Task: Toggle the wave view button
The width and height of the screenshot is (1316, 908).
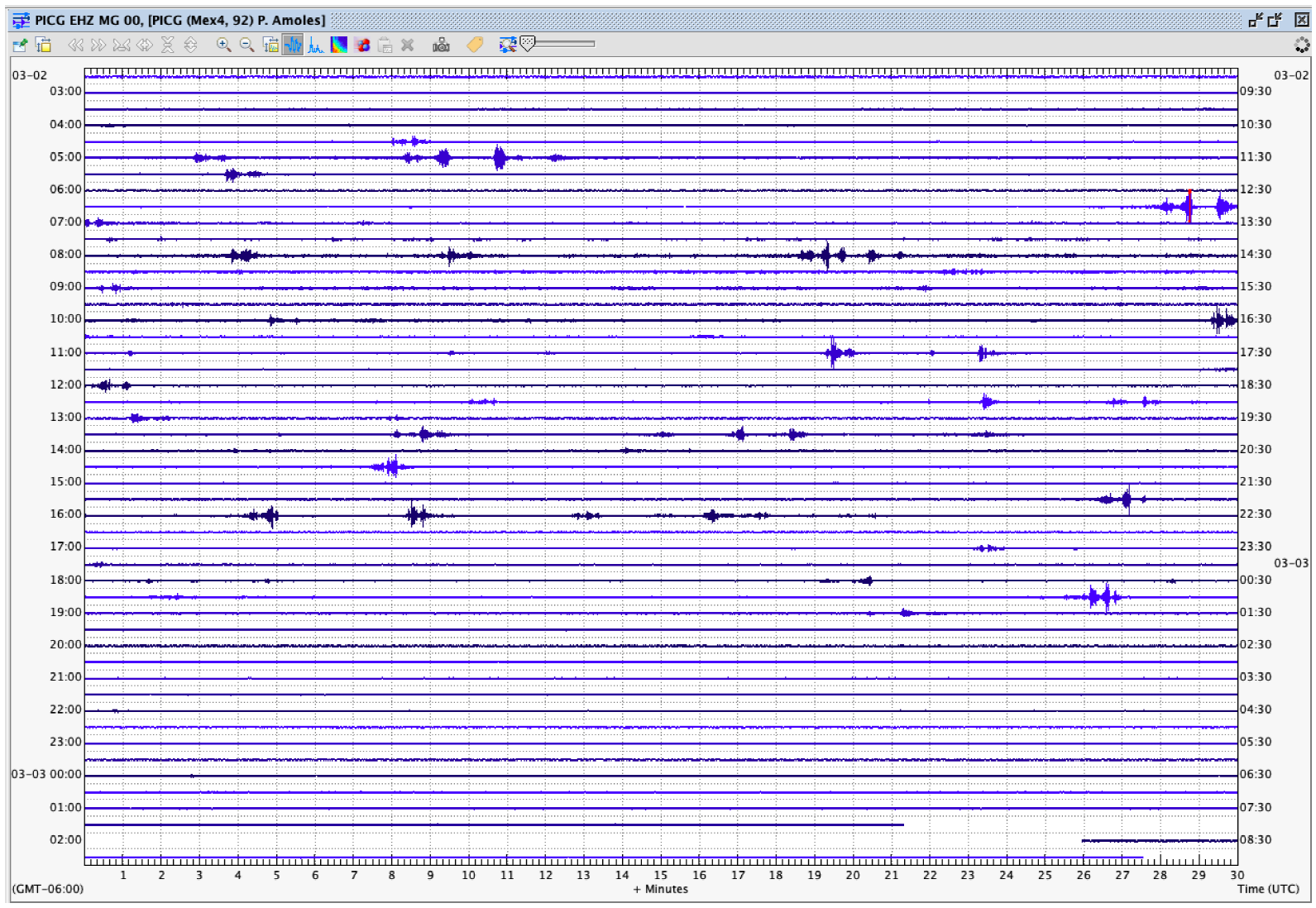Action: [293, 45]
